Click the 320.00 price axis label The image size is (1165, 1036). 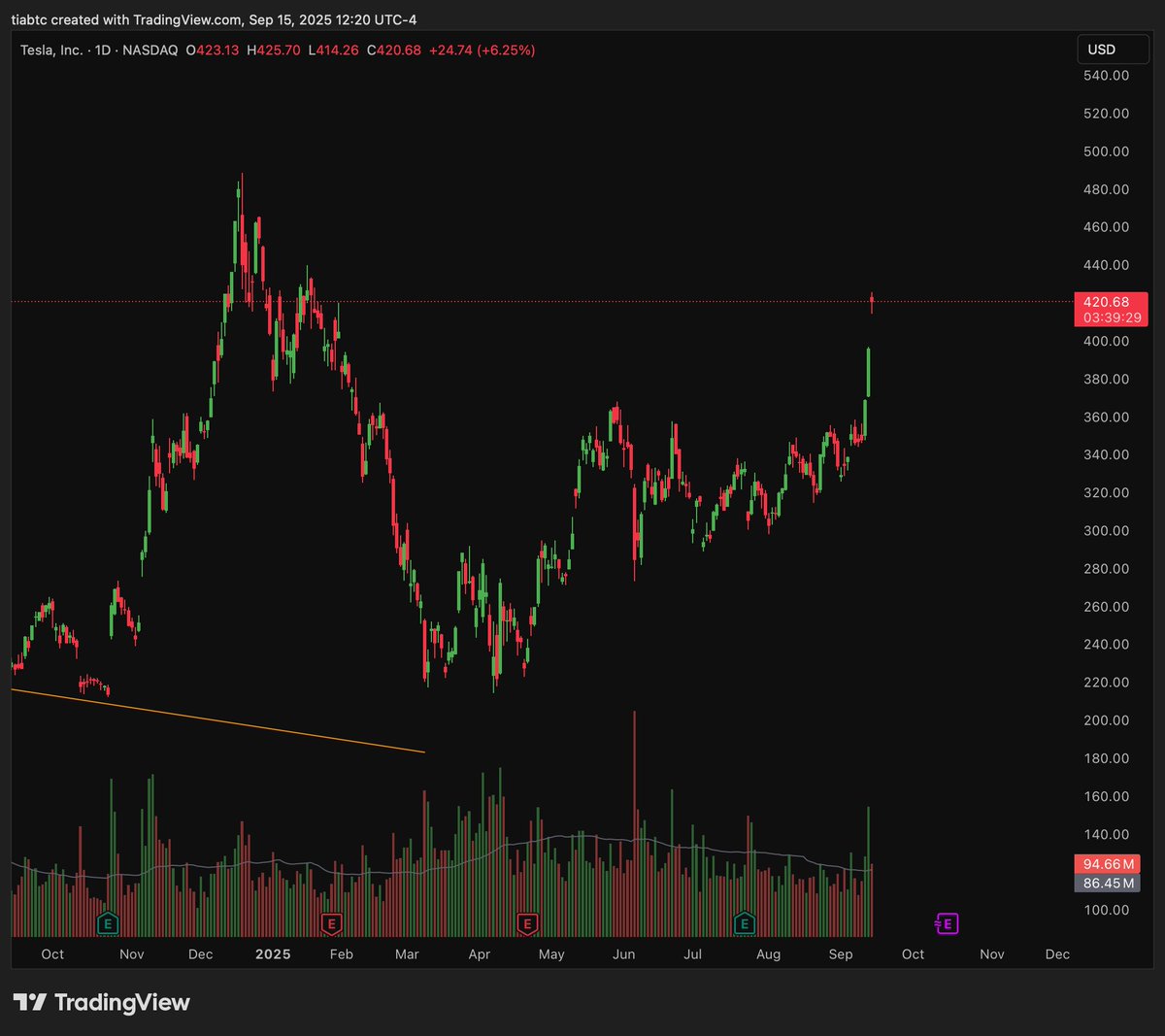click(x=1107, y=492)
